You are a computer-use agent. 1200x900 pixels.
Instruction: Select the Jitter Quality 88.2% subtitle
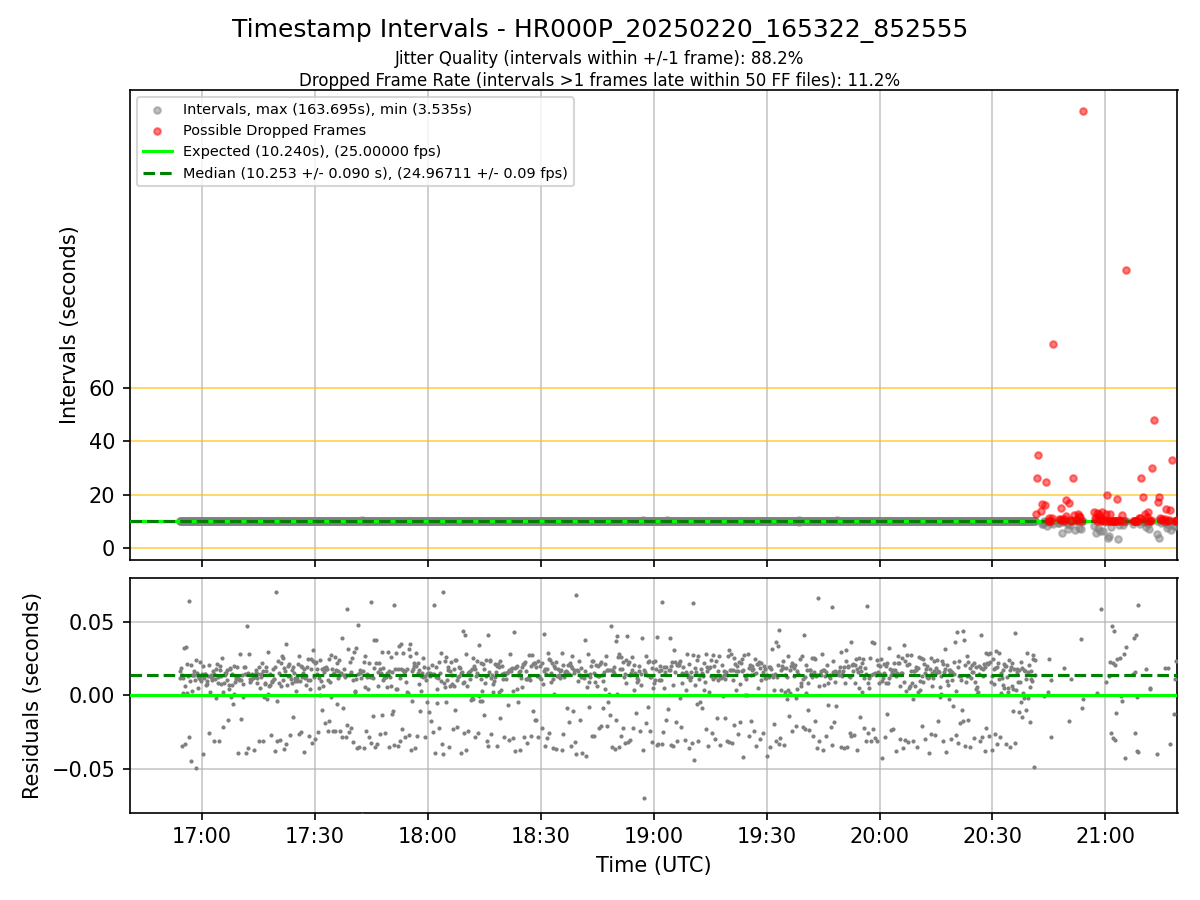(x=599, y=59)
